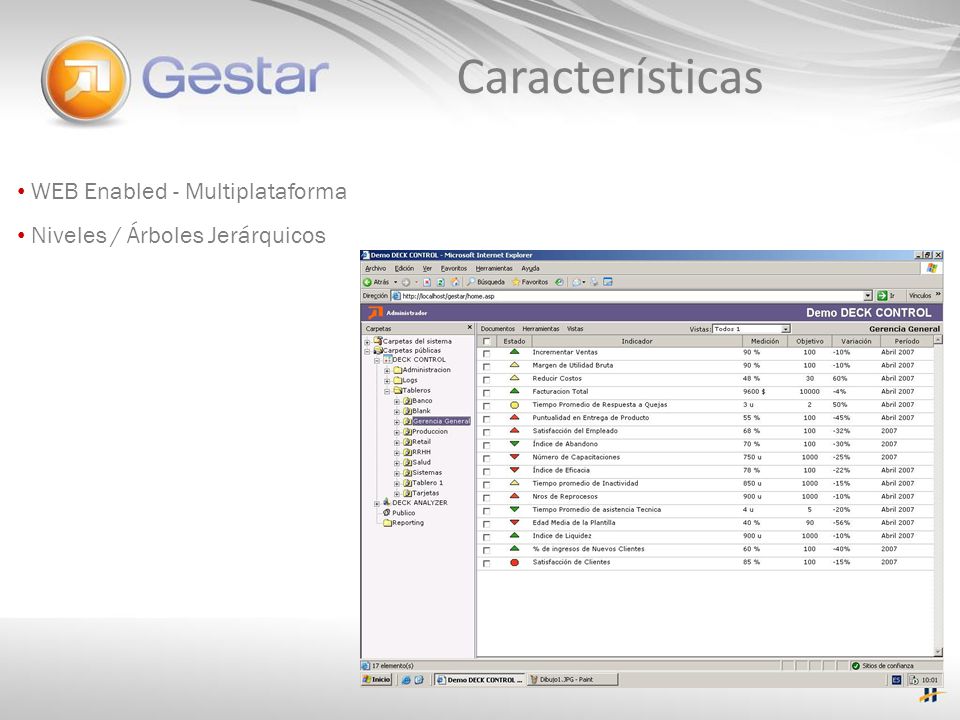Click the ES language indicator in system tray
960x720 pixels.
point(896,680)
